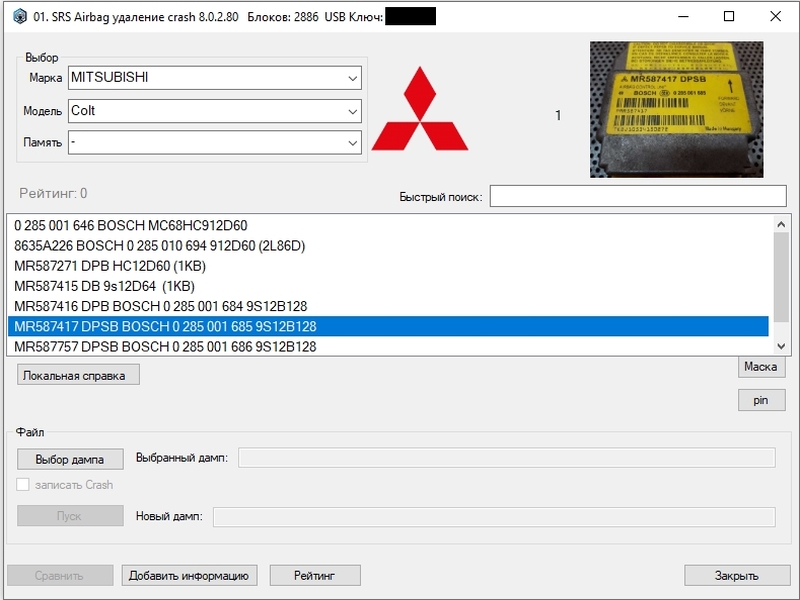Screen dimensions: 800x600
Task: Click the red Mitsubishi logo
Action: 419,109
